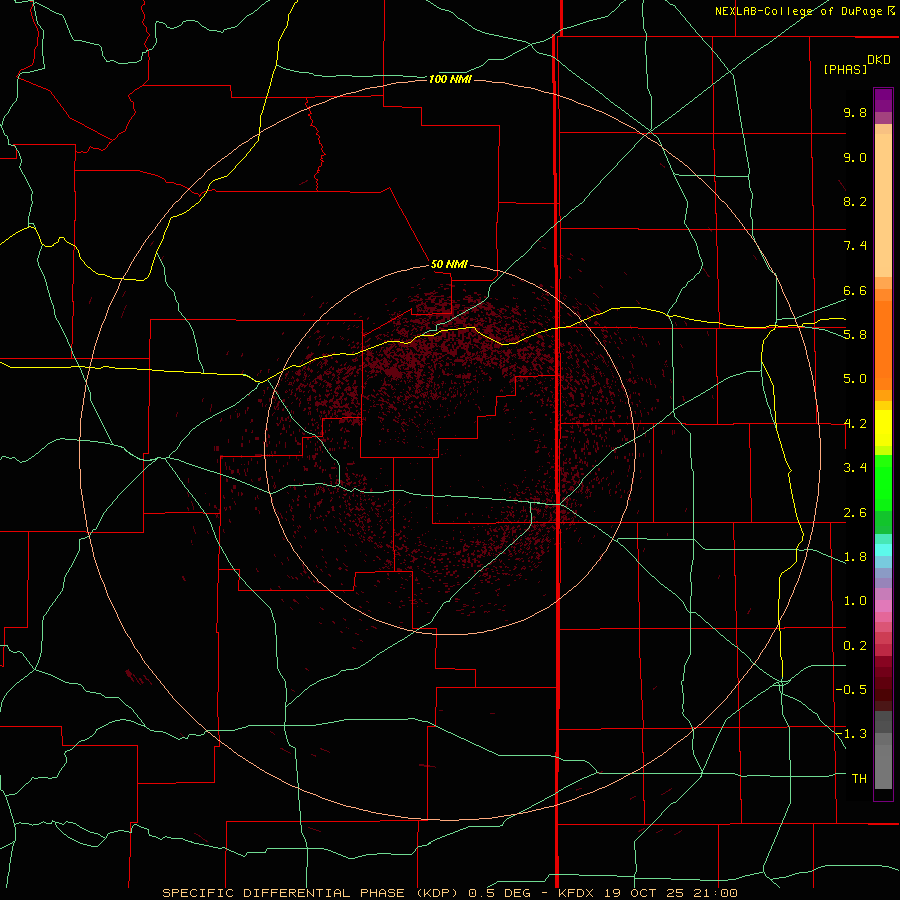Click the 0.2 scale label
Image resolution: width=900 pixels, height=900 pixels.
click(x=855, y=645)
